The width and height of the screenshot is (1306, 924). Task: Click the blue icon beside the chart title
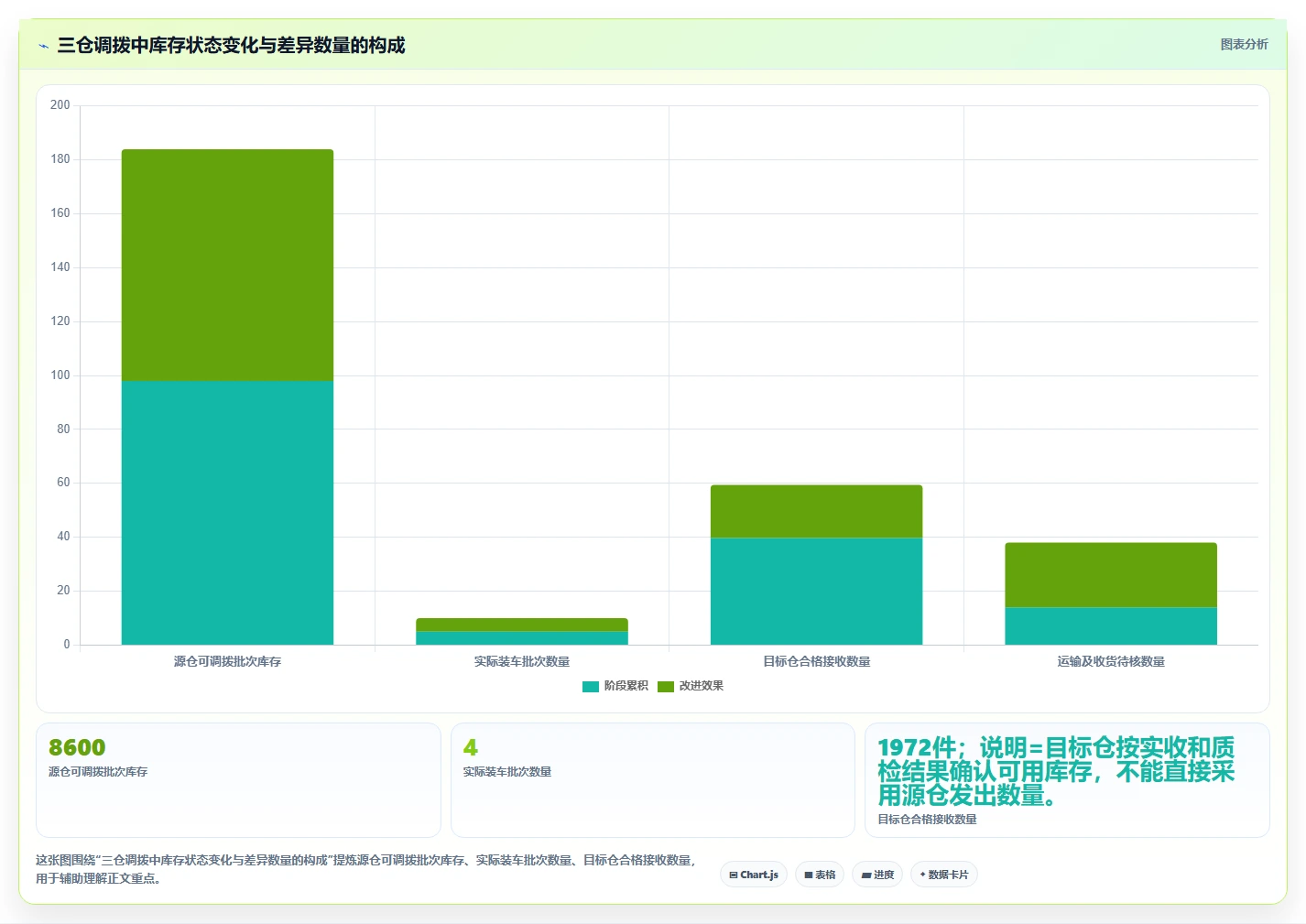pos(43,46)
